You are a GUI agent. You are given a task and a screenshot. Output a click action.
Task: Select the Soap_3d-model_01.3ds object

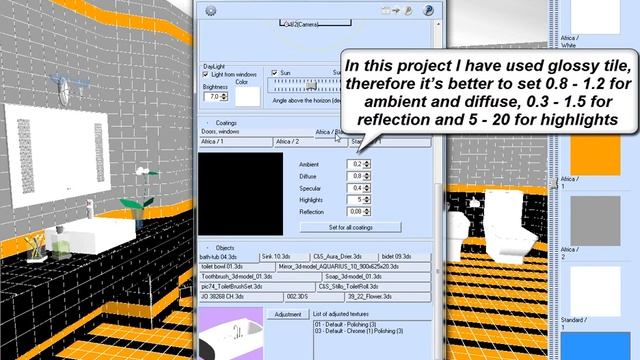point(377,277)
